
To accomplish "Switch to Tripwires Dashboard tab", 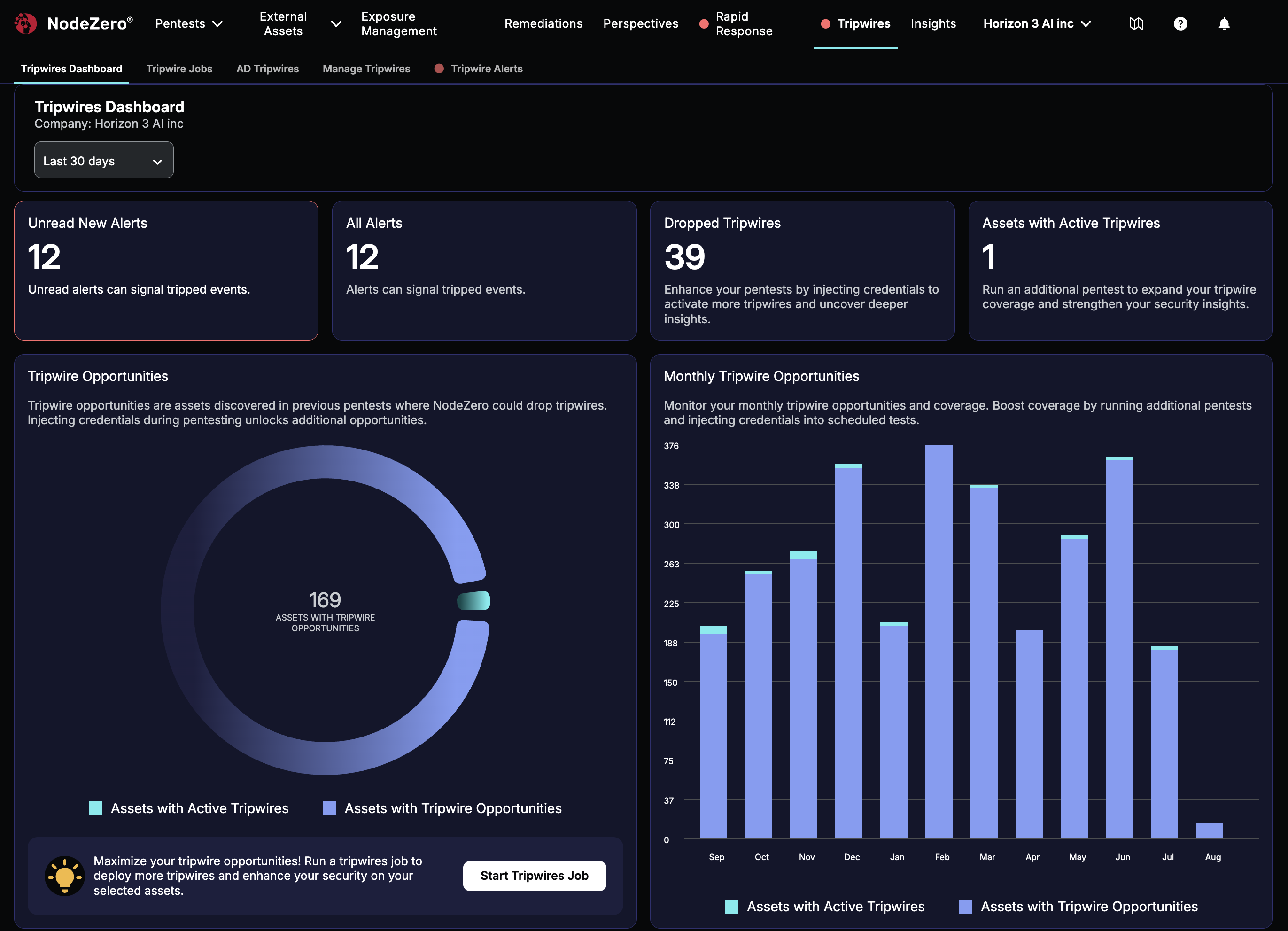I will 71,69.
